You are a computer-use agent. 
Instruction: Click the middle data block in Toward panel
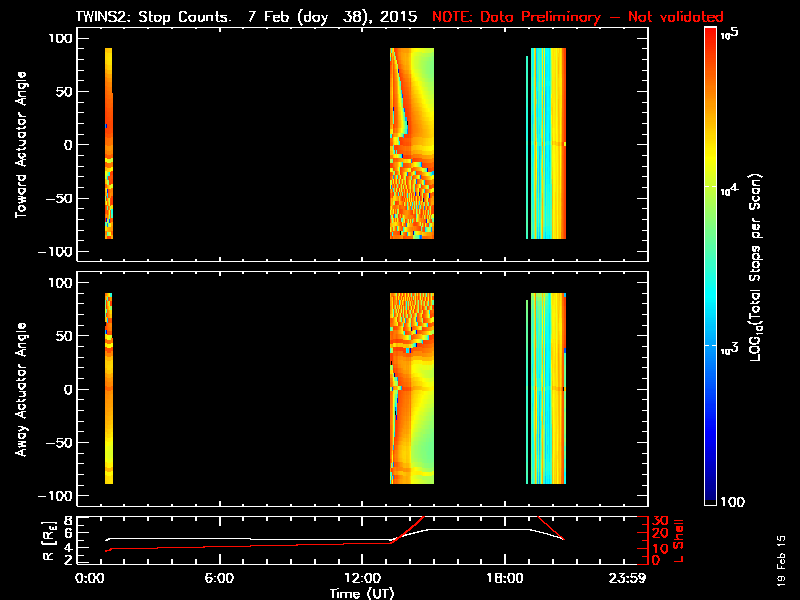[412, 143]
